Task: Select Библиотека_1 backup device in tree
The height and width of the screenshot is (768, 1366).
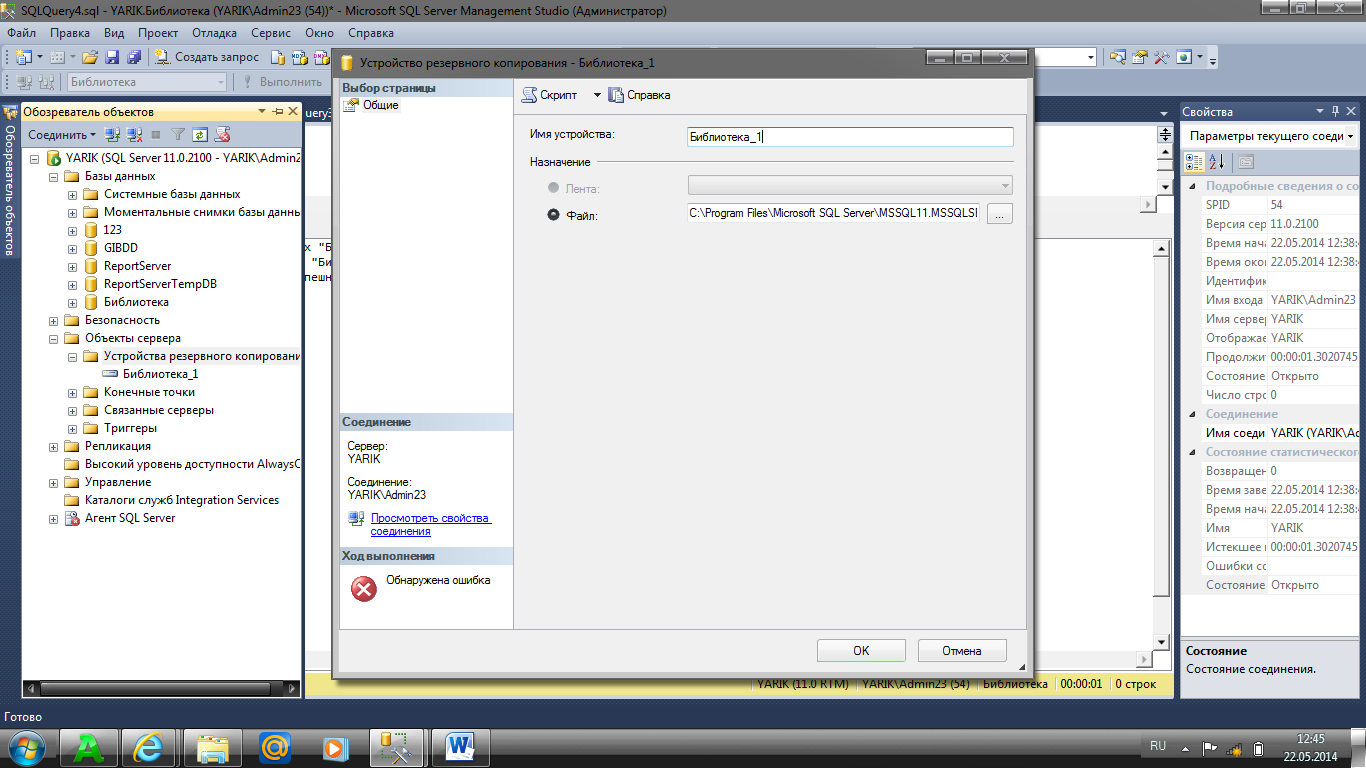Action: pyautogui.click(x=160, y=374)
